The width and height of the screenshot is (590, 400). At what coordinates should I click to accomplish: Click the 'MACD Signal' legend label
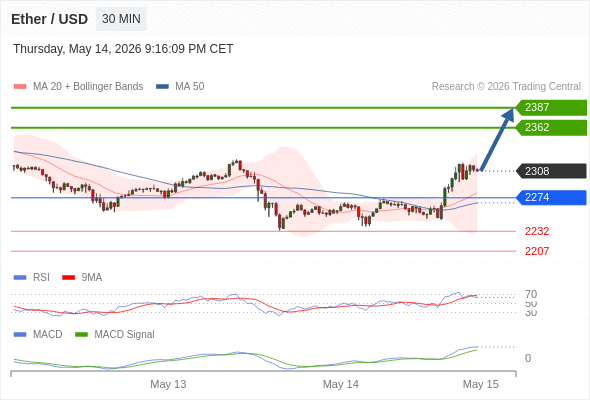pos(124,335)
